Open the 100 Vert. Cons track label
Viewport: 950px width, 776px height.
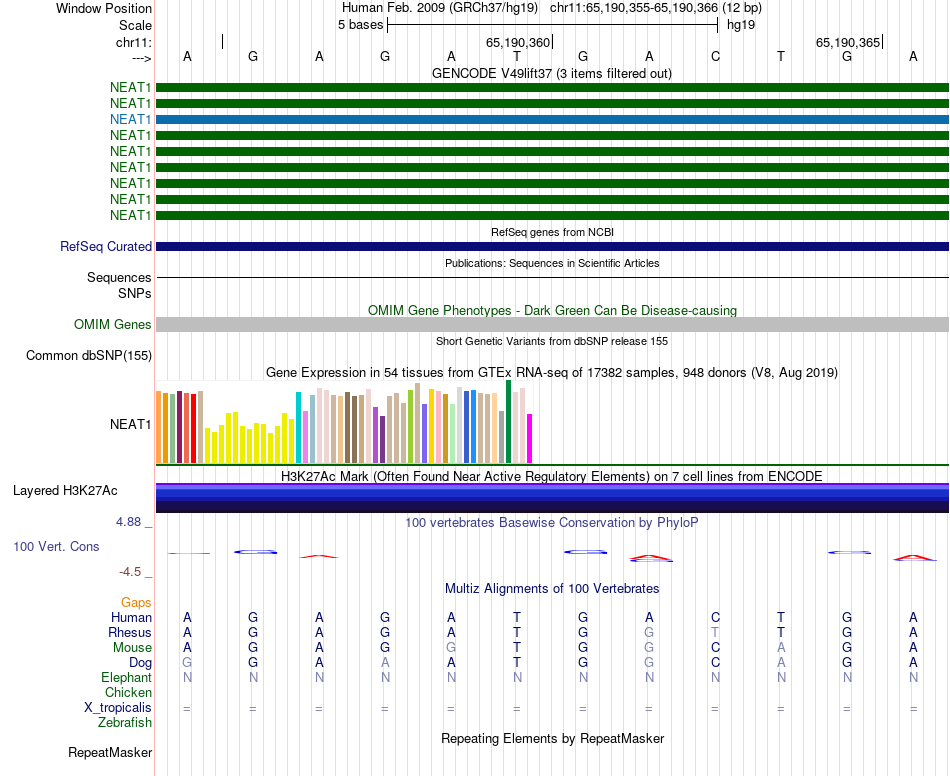[56, 546]
